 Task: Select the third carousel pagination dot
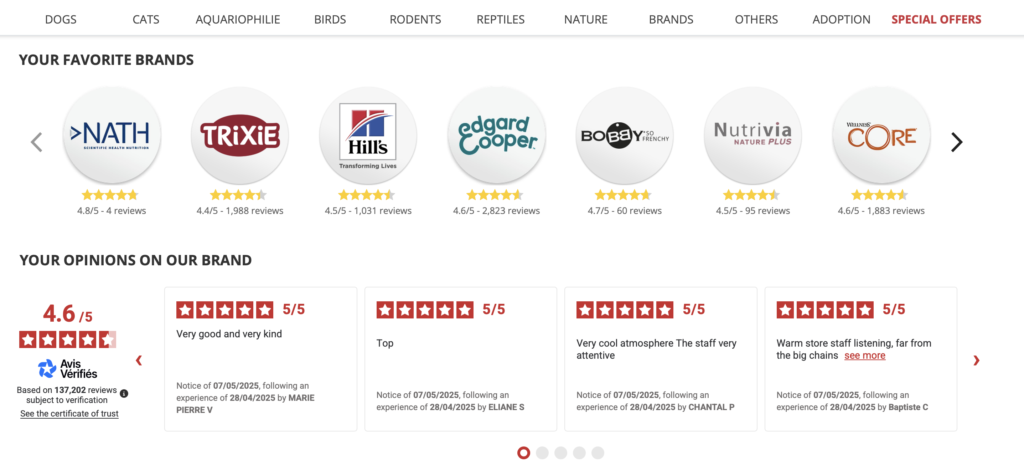(x=560, y=453)
